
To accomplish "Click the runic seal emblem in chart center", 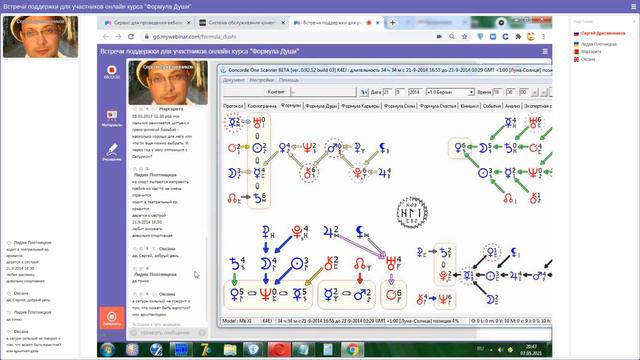I will pos(412,212).
